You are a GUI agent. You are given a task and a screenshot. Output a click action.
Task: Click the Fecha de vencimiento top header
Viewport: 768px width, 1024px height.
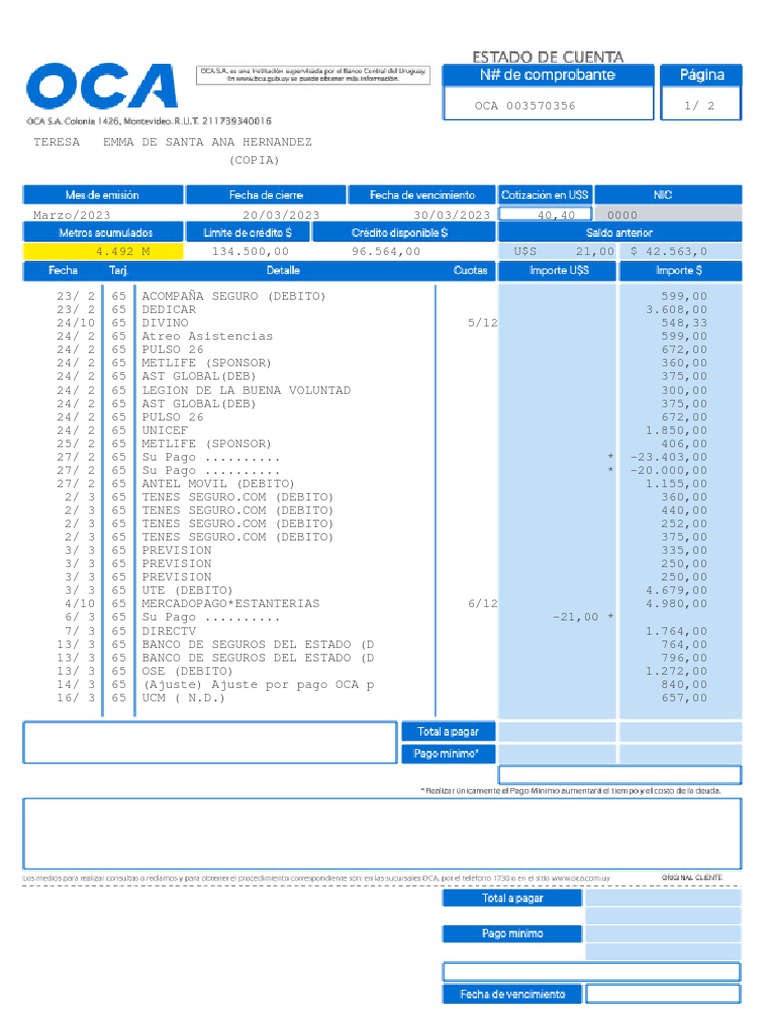click(x=422, y=195)
